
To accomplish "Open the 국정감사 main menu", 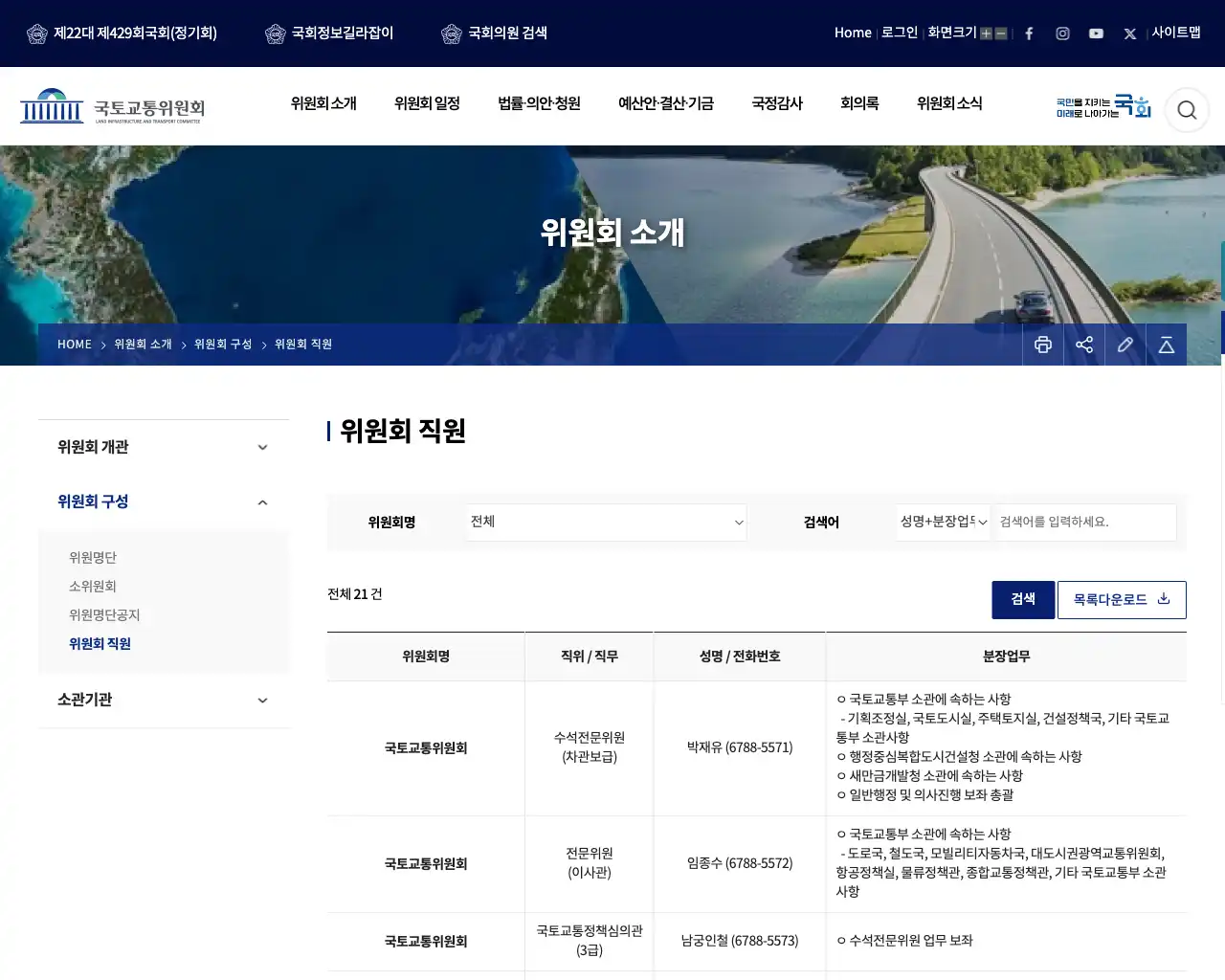I will (x=777, y=103).
